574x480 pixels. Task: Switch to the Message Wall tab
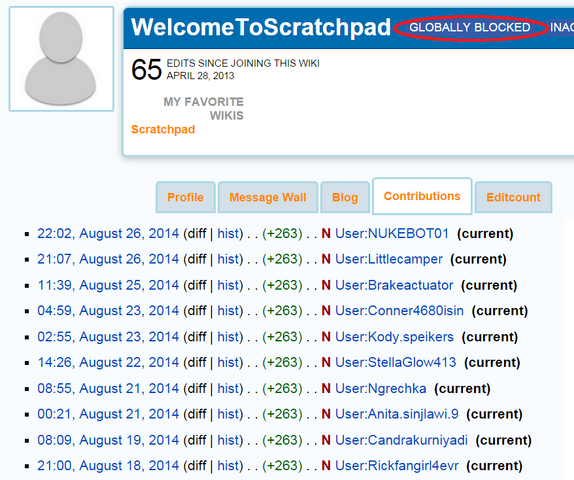[x=268, y=197]
